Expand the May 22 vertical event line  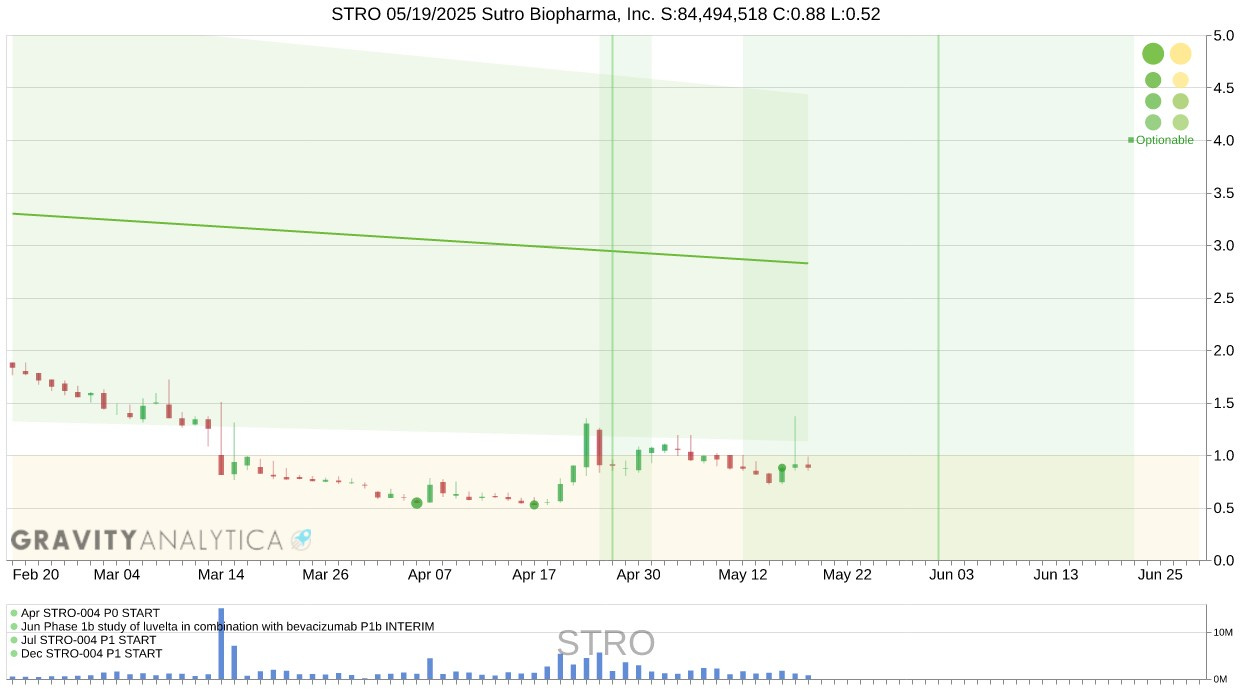[938, 296]
